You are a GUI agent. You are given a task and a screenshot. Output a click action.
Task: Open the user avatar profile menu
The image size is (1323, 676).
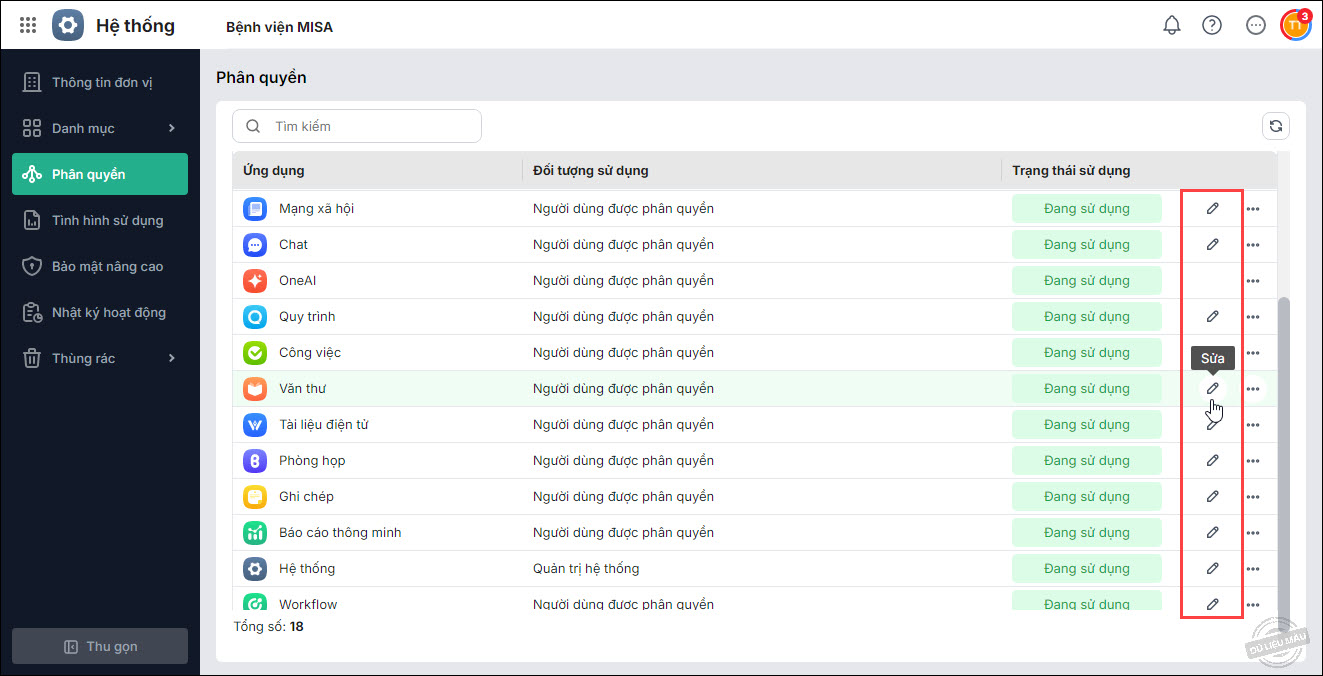(x=1295, y=25)
